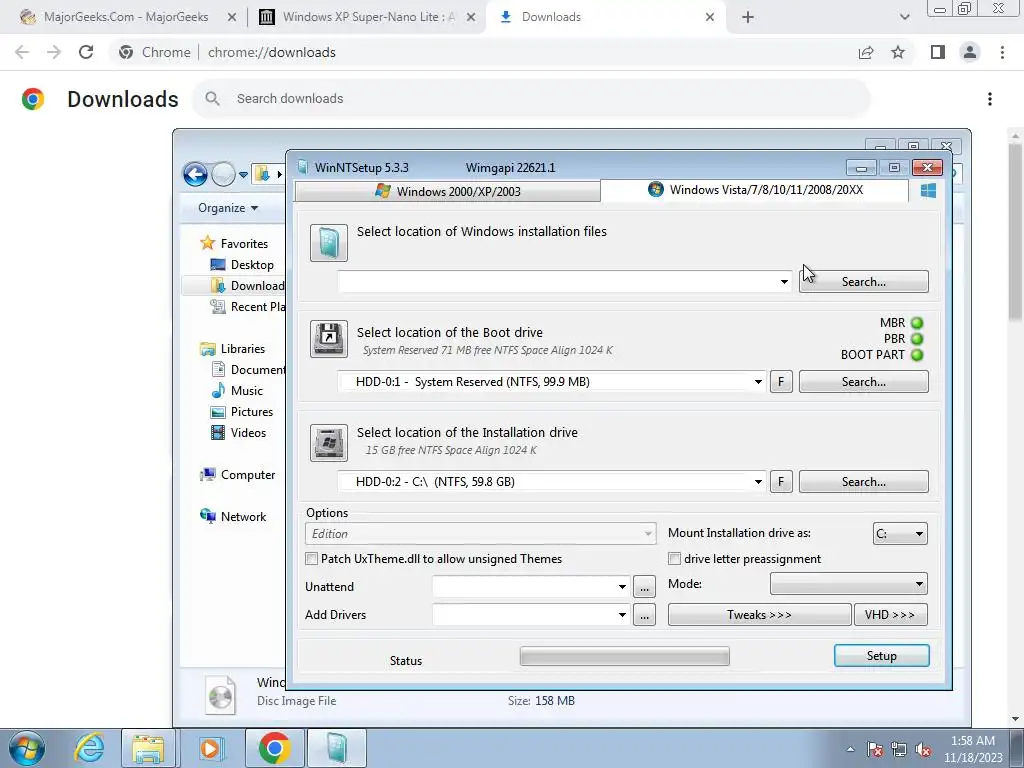Viewport: 1024px width, 768px height.
Task: Open Windows Media Player from taskbar
Action: pyautogui.click(x=210, y=748)
